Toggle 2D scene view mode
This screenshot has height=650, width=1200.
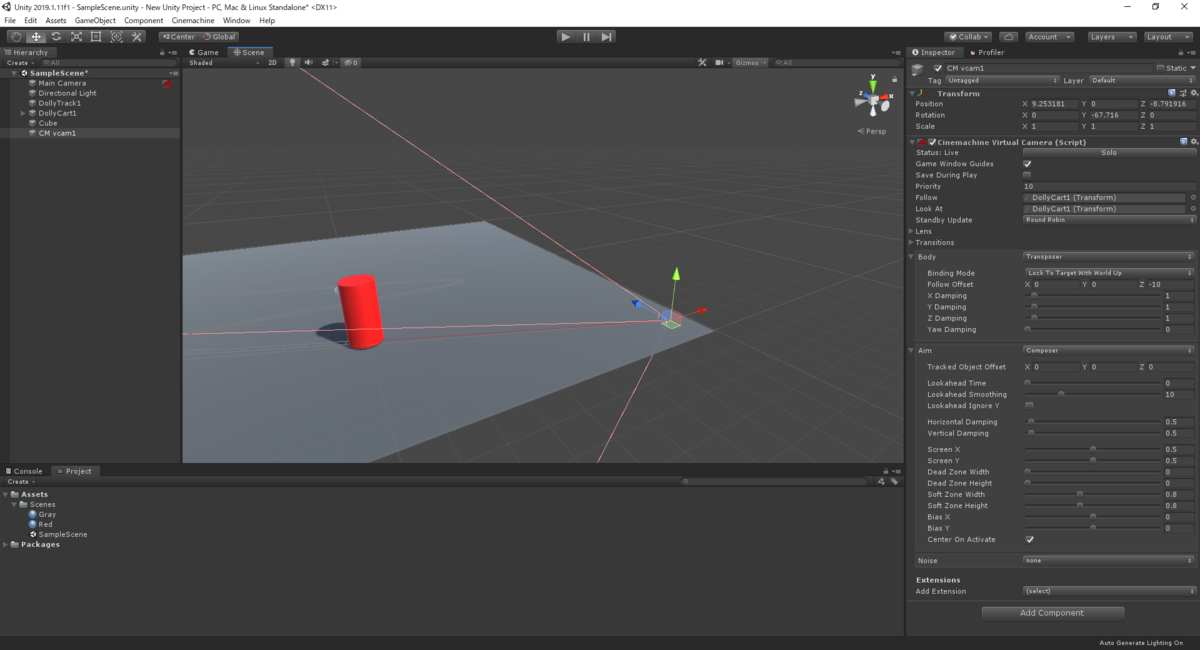[x=272, y=62]
